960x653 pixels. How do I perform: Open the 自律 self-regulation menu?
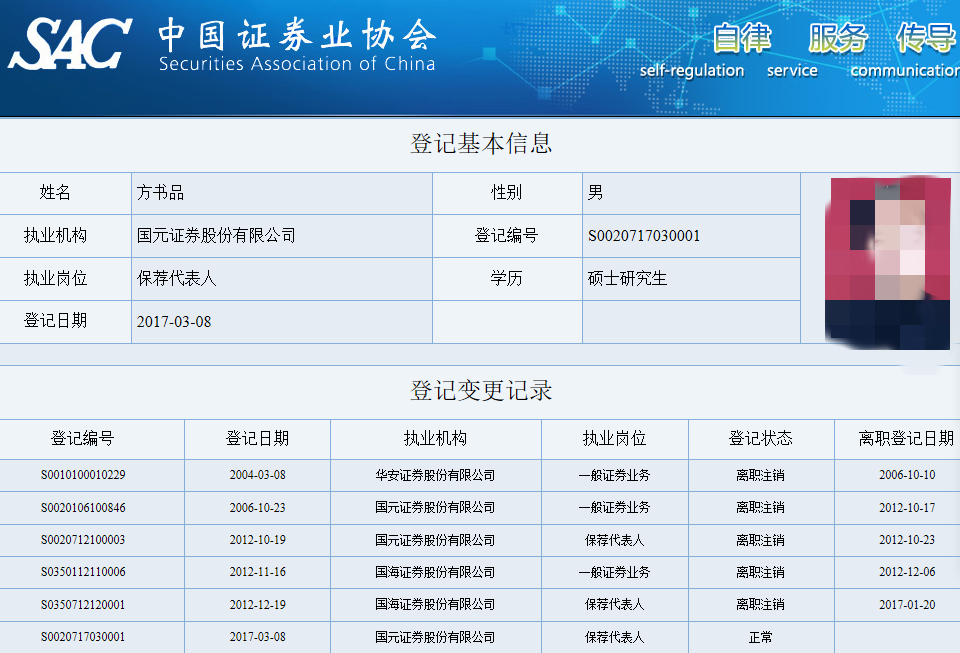click(x=692, y=51)
